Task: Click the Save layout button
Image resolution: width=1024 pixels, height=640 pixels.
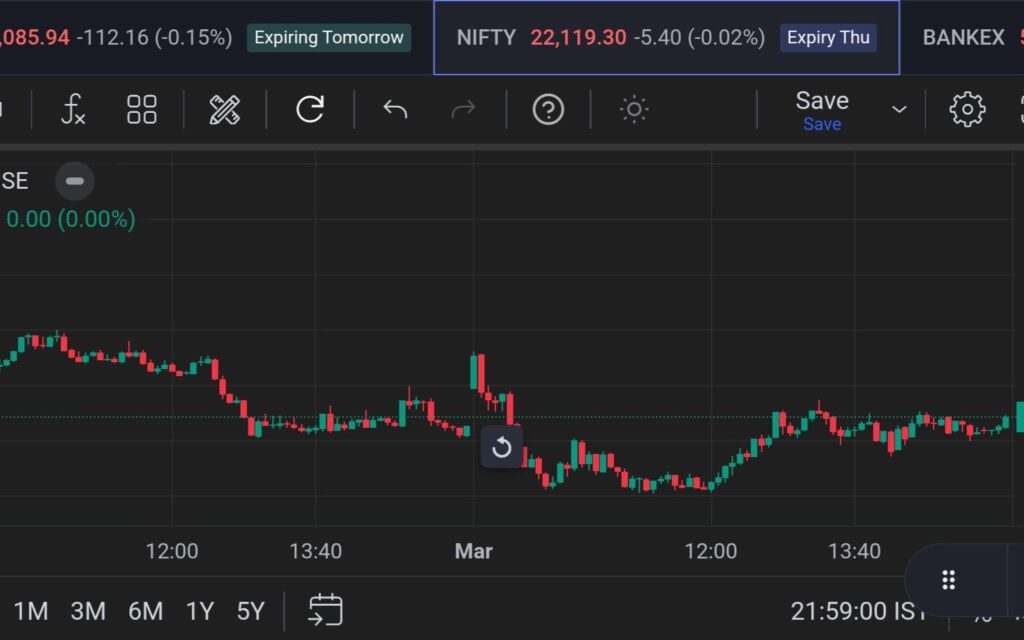Action: click(821, 109)
